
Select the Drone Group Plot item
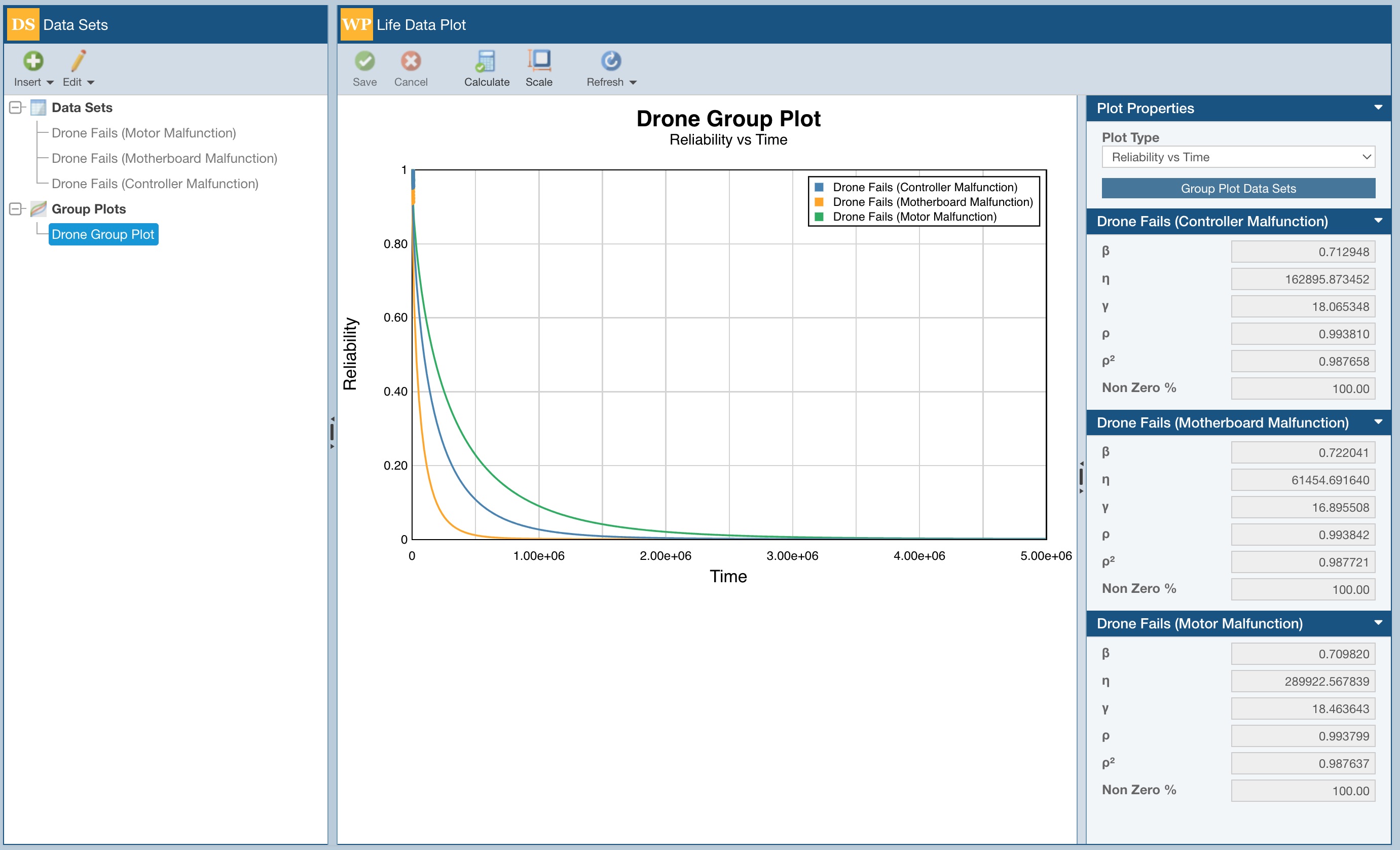[103, 235]
